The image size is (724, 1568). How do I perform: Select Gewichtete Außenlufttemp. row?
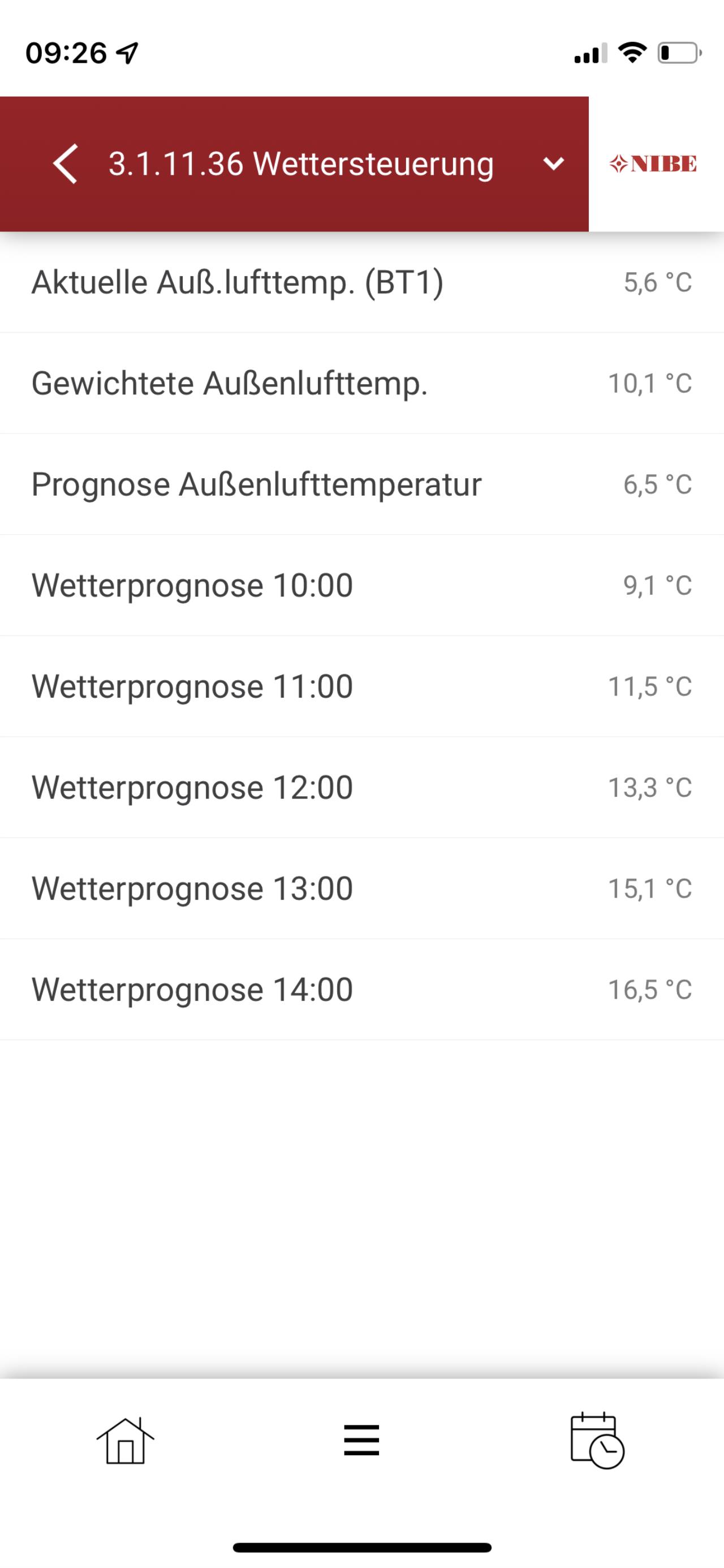[362, 384]
